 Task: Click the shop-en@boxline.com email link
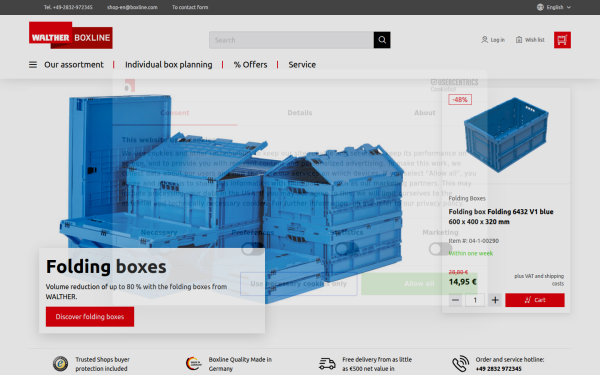(132, 7)
